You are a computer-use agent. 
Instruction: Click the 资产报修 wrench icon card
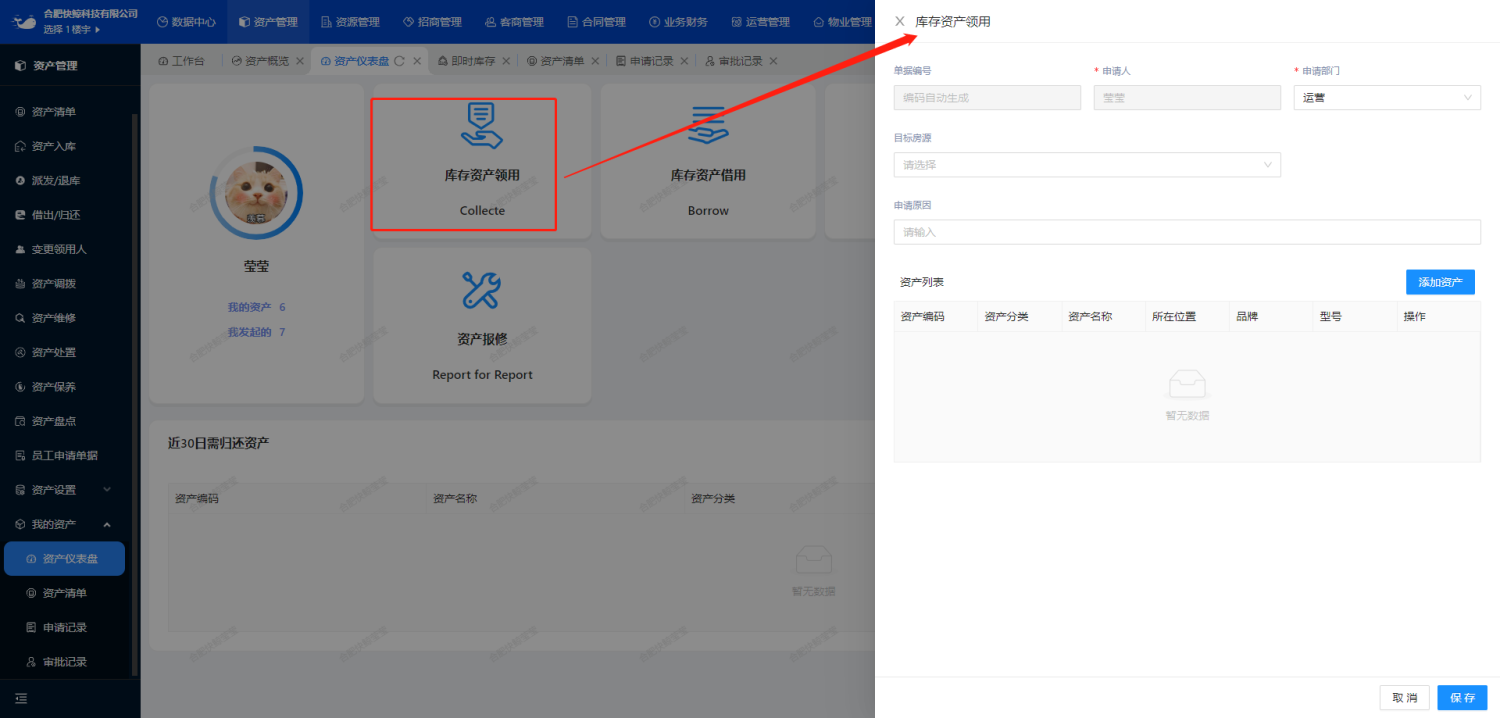(x=481, y=290)
